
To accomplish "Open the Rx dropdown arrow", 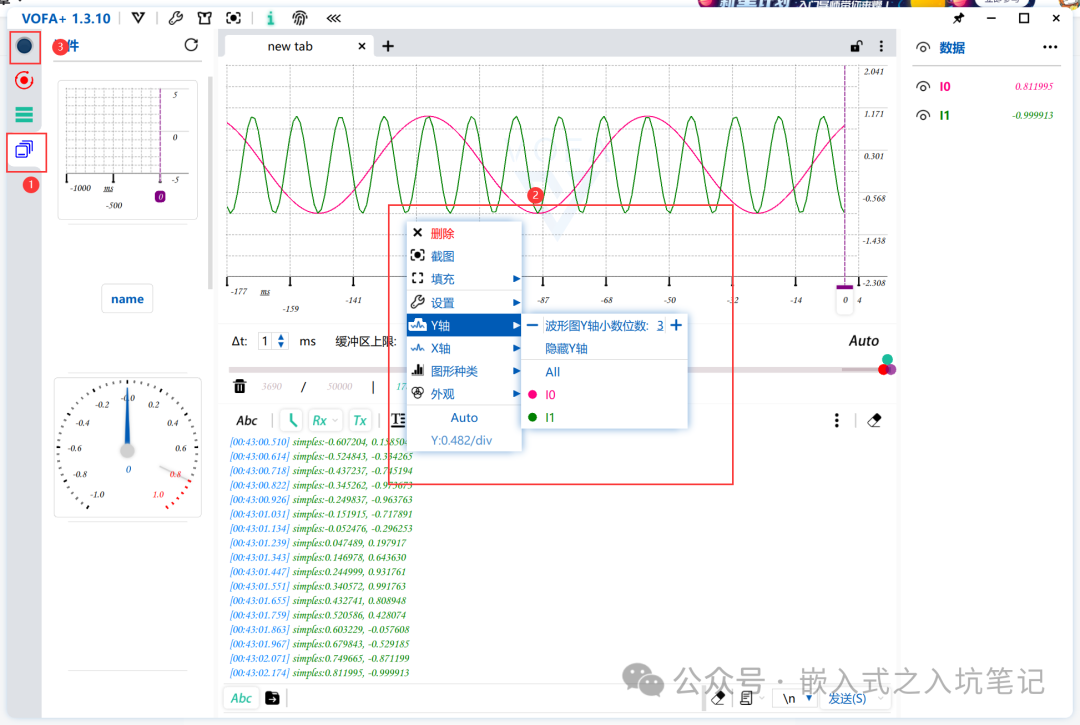I will pyautogui.click(x=335, y=420).
